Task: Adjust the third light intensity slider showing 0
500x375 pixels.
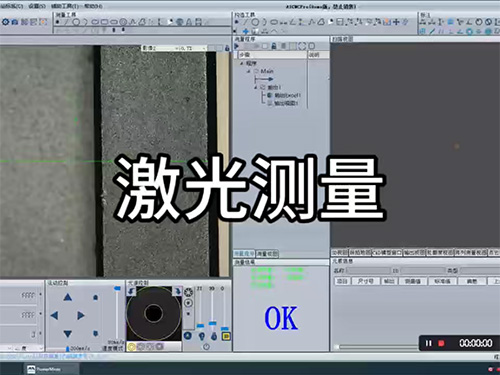Action: click(x=224, y=310)
